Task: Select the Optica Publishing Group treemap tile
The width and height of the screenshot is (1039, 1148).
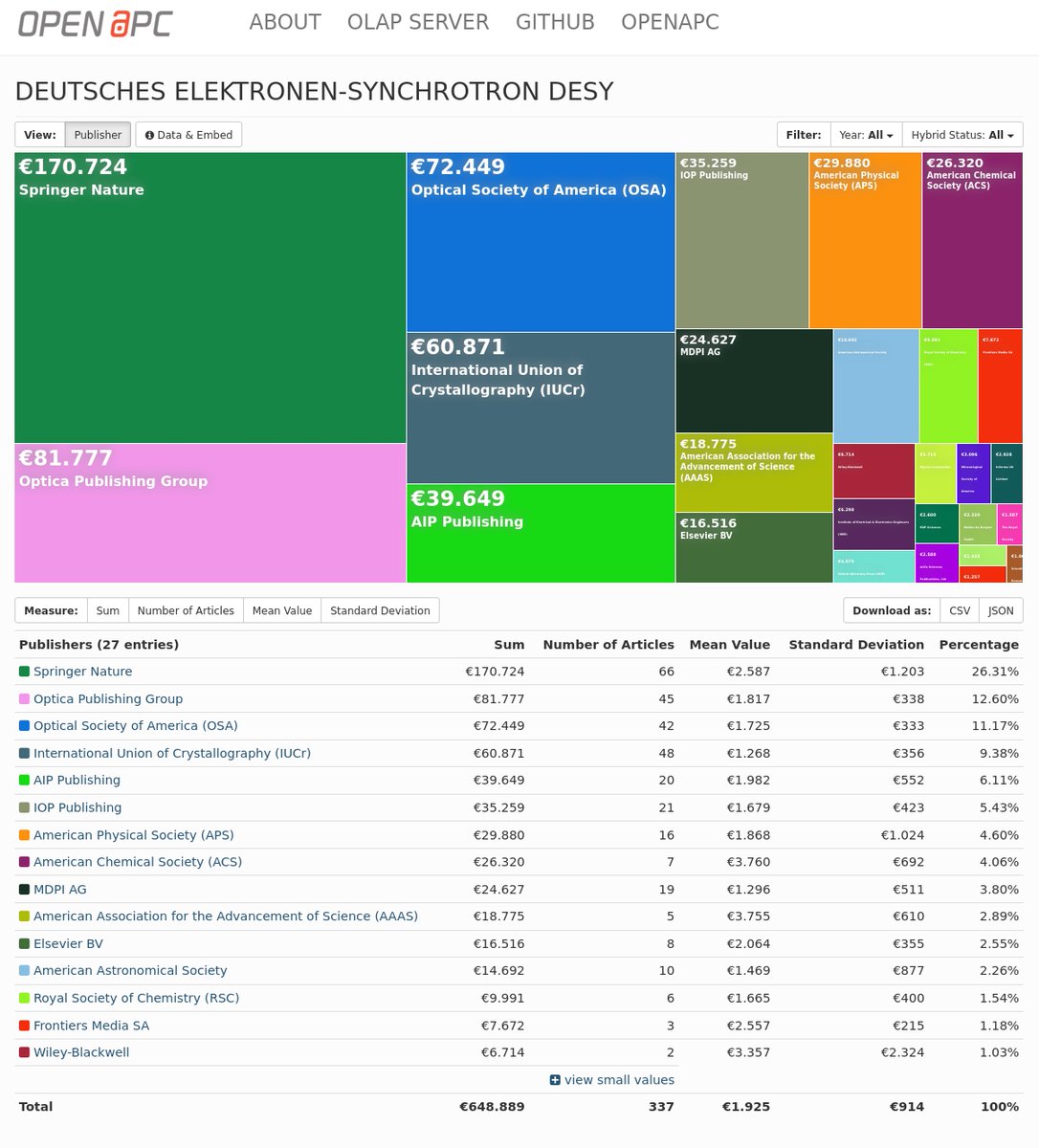Action: 210,513
